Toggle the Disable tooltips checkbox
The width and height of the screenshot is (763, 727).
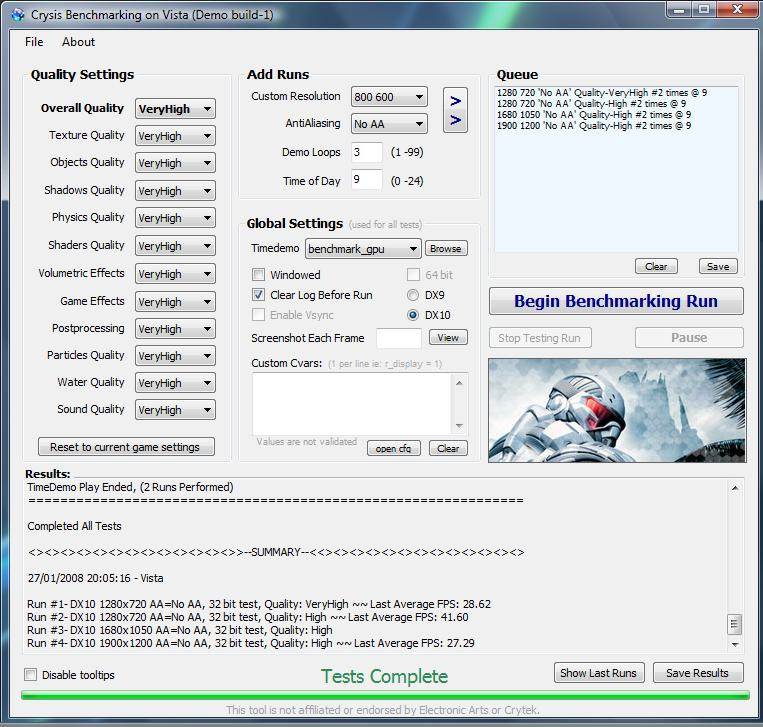pyautogui.click(x=31, y=675)
